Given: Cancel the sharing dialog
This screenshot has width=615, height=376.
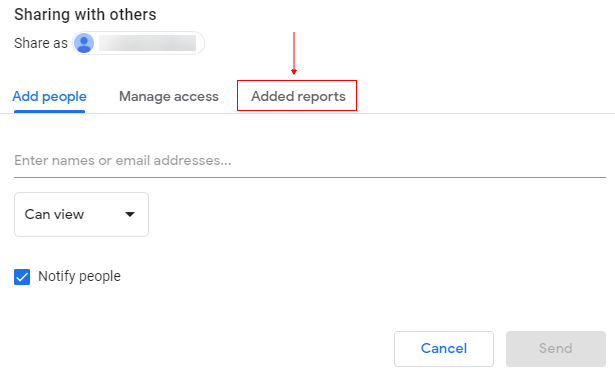Looking at the screenshot, I should [444, 349].
